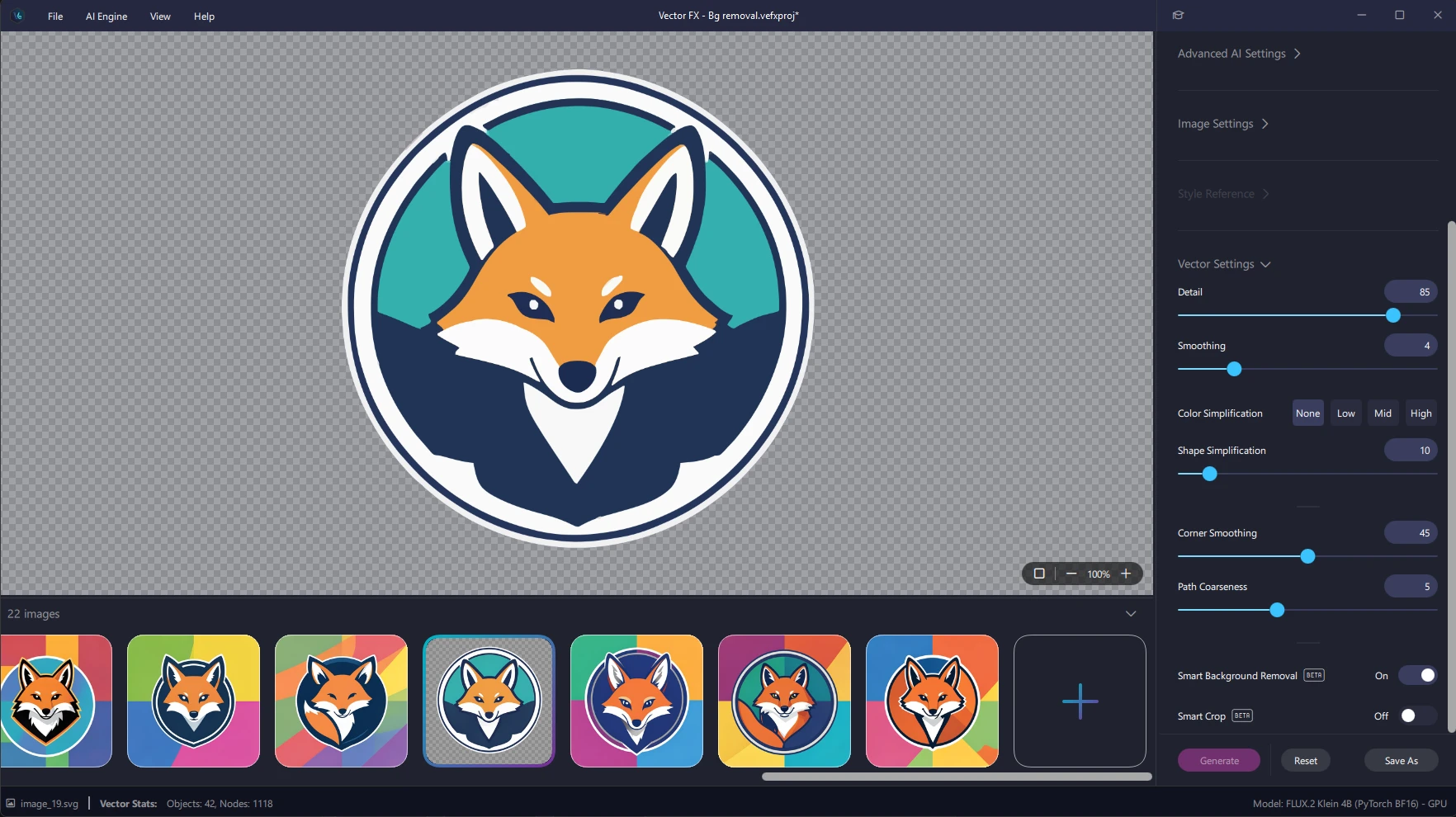Click the Reset button
This screenshot has width=1456, height=817.
pos(1306,760)
